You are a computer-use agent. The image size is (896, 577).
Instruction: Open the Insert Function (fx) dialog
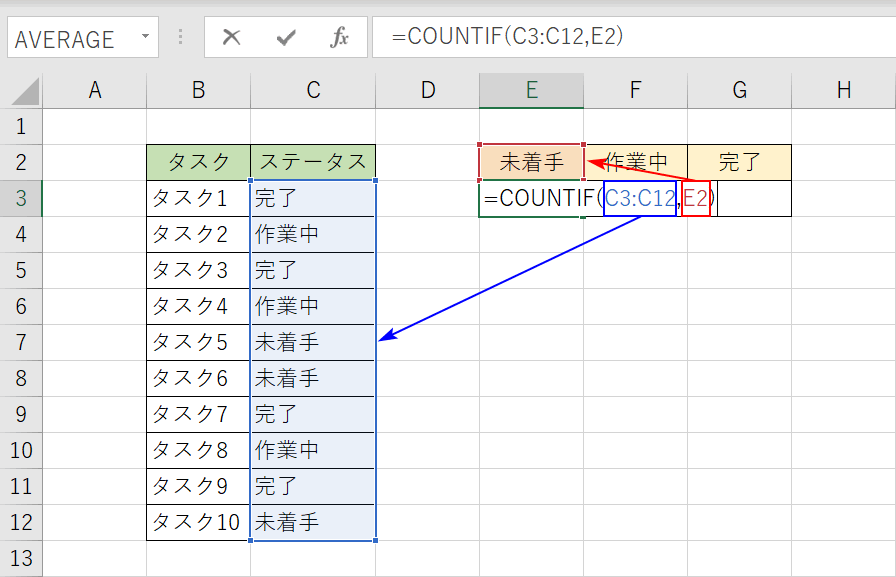[x=340, y=38]
